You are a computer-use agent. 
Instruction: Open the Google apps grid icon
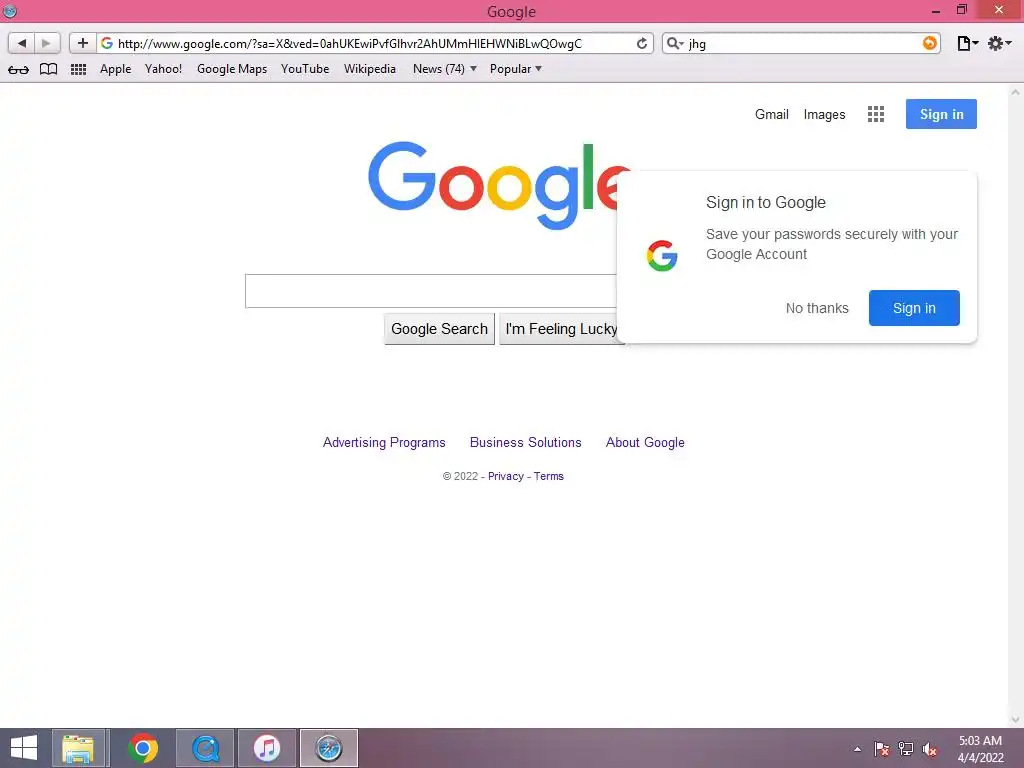(876, 114)
